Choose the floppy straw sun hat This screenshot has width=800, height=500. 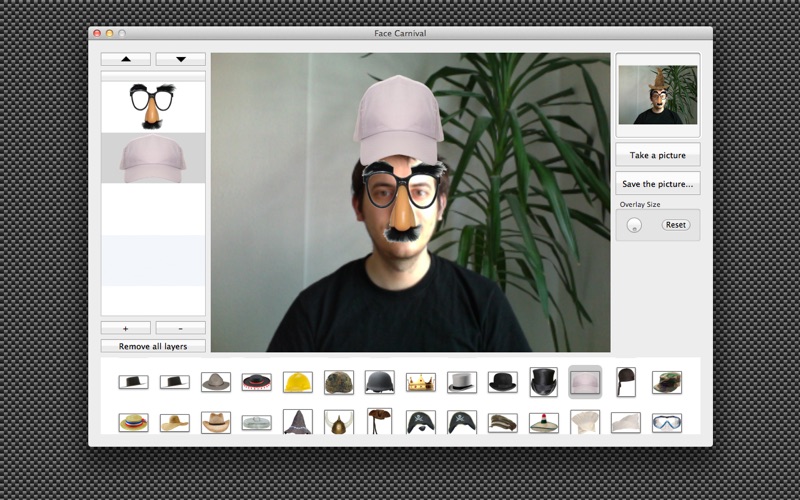(174, 422)
